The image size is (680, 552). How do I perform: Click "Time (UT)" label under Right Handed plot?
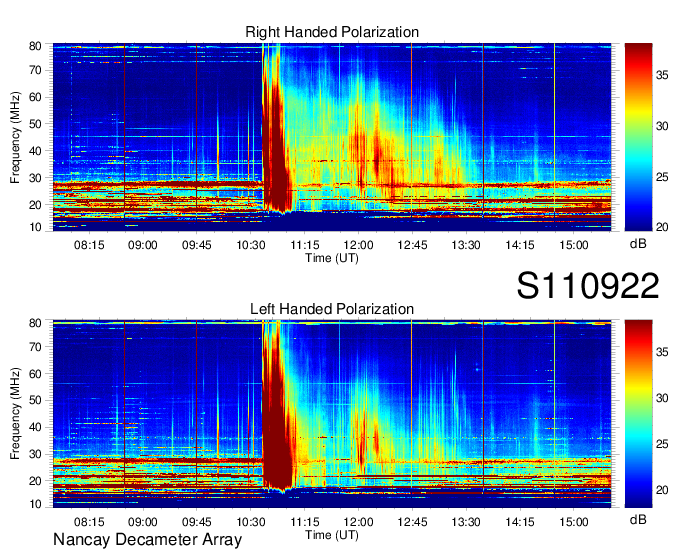click(x=332, y=258)
